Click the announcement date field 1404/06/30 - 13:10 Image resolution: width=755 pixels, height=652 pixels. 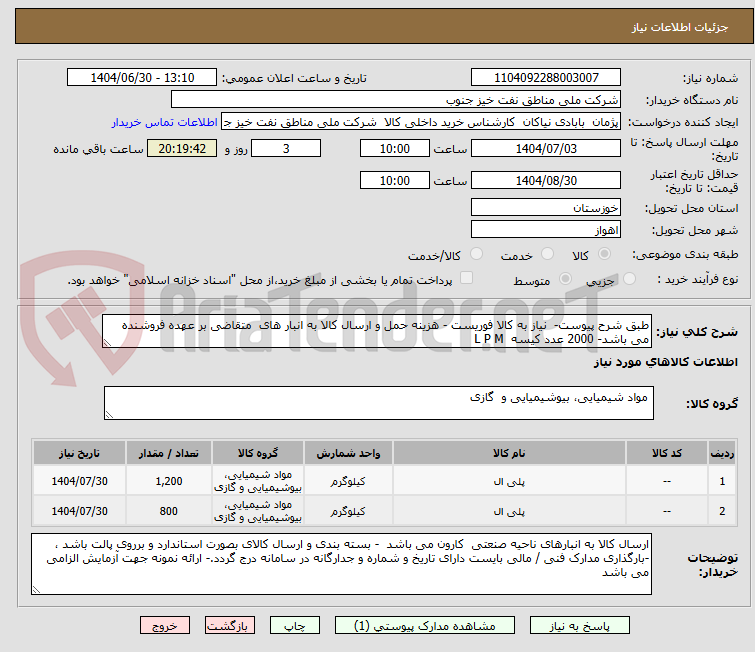(142, 78)
